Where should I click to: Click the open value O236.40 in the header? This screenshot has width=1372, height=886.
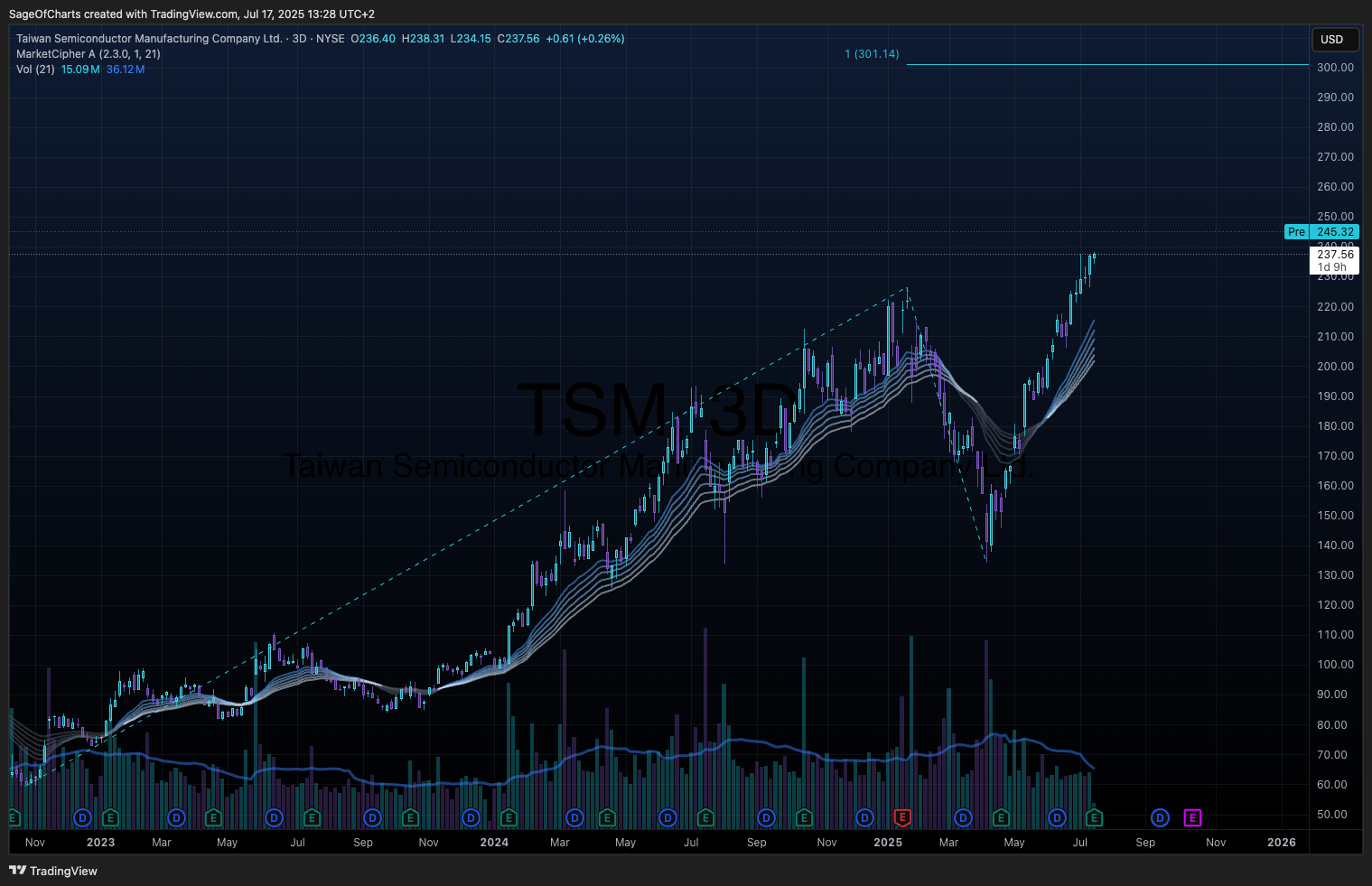click(x=373, y=39)
